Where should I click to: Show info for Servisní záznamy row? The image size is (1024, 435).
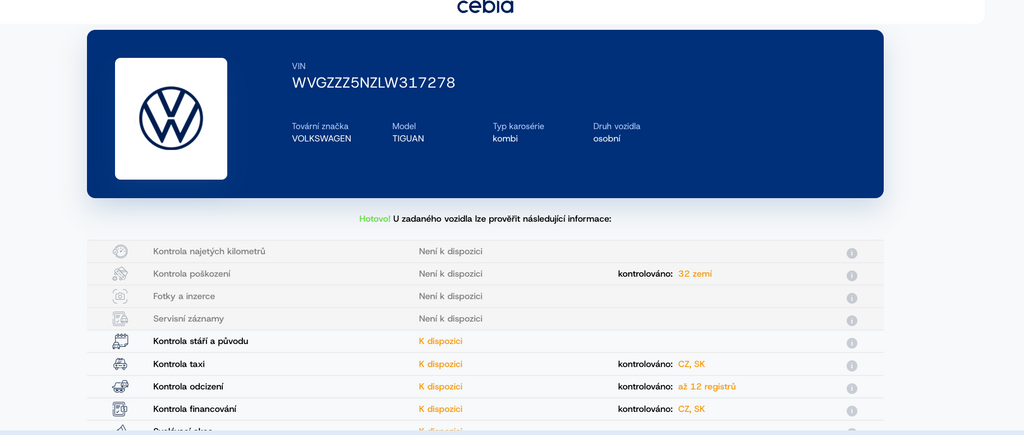(x=852, y=321)
